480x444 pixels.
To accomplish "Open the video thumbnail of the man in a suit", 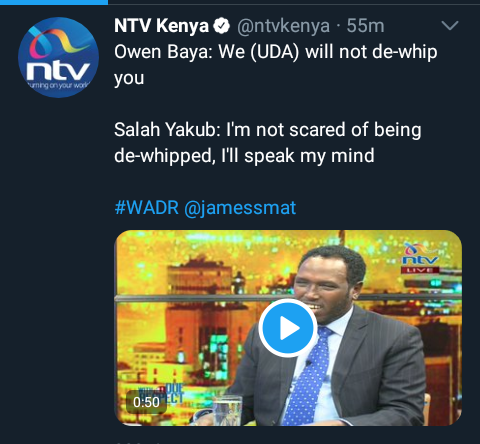I will pos(288,328).
